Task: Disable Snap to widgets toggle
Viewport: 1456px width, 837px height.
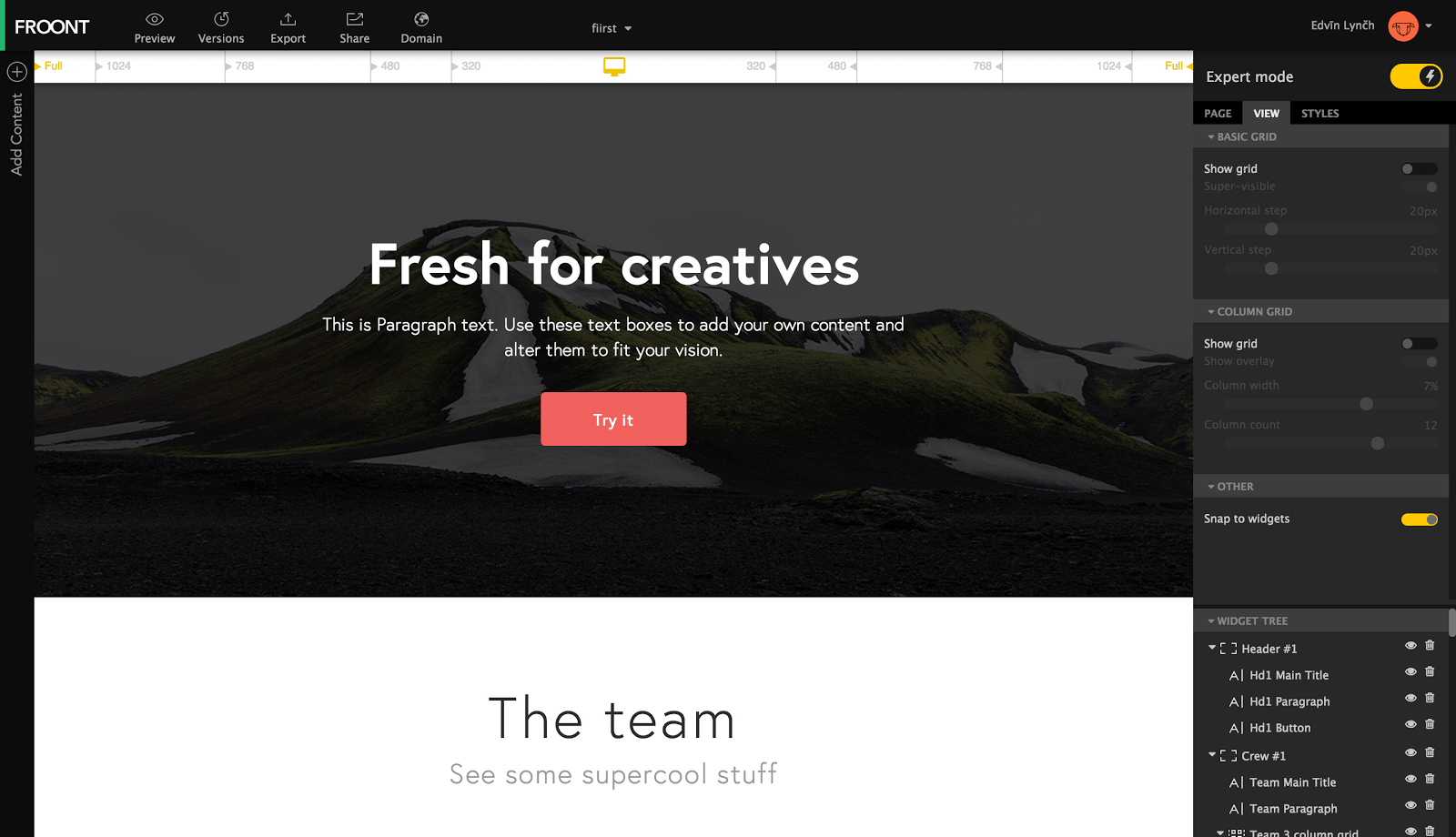Action: [x=1420, y=519]
